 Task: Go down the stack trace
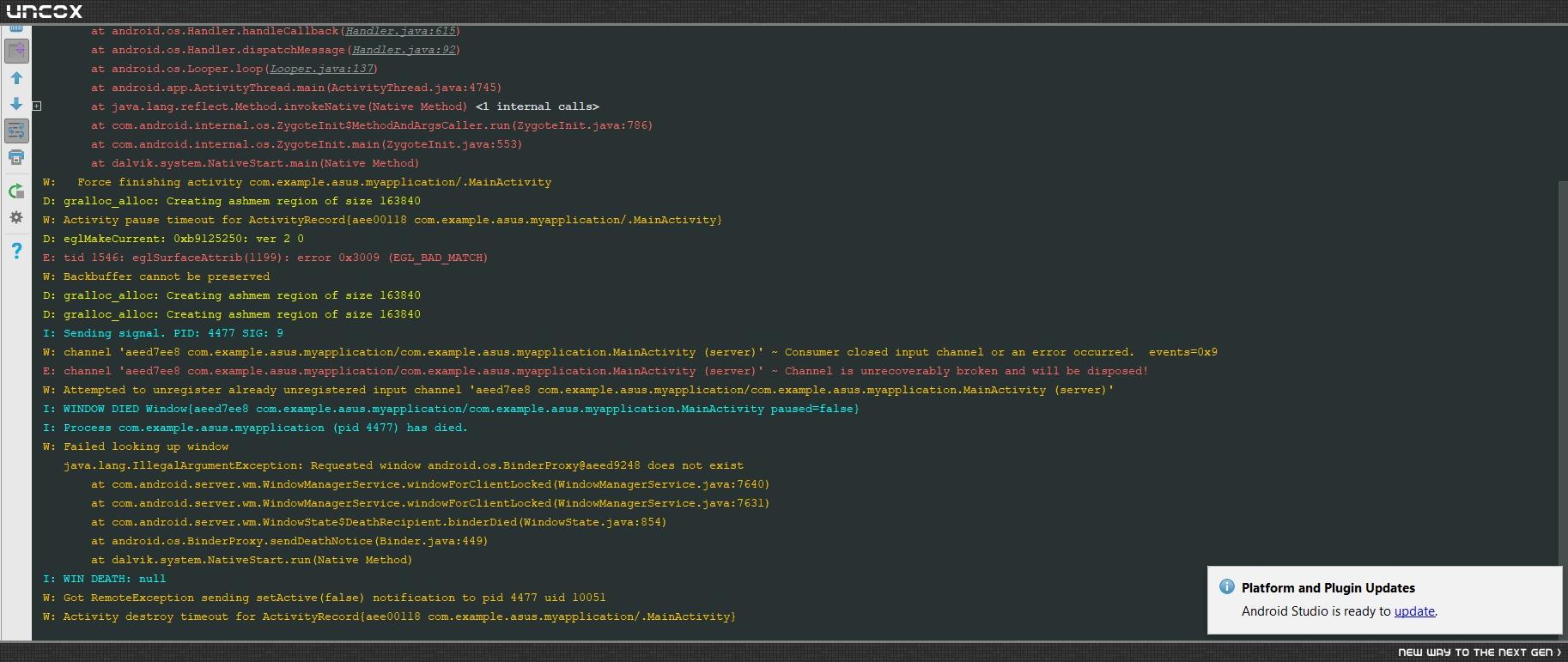click(16, 104)
